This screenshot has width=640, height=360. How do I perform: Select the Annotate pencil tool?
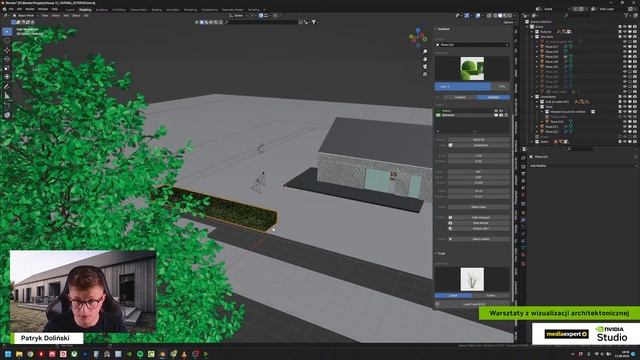[x=7, y=86]
